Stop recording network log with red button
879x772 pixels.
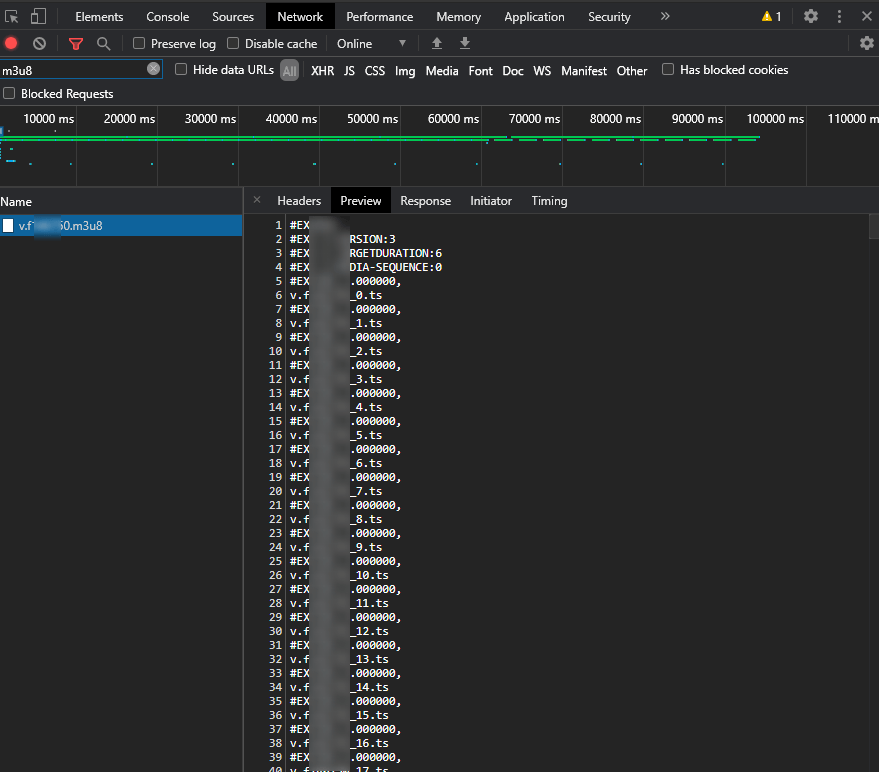pos(11,43)
